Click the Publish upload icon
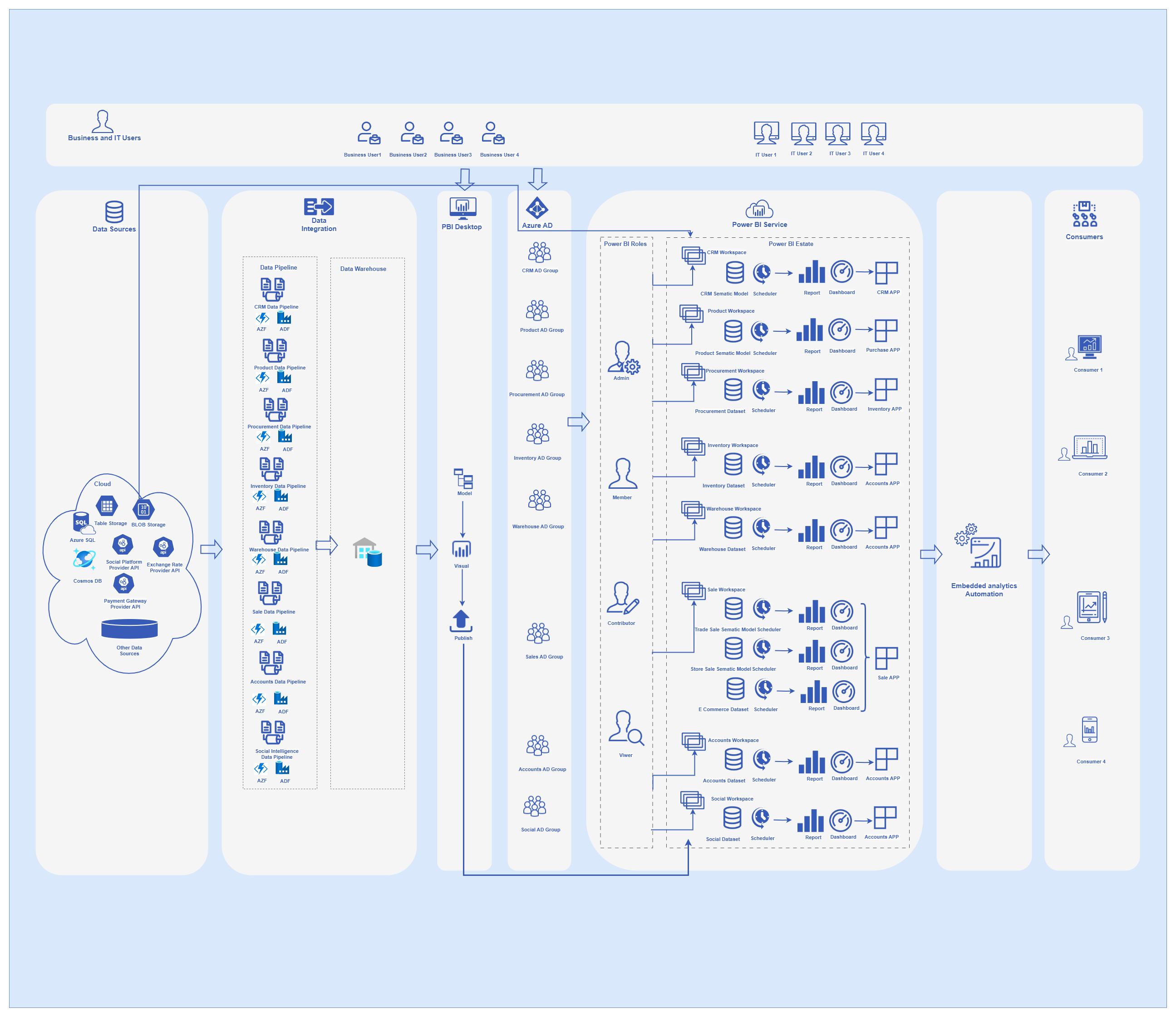Viewport: 1176px width, 1017px height. point(461,621)
